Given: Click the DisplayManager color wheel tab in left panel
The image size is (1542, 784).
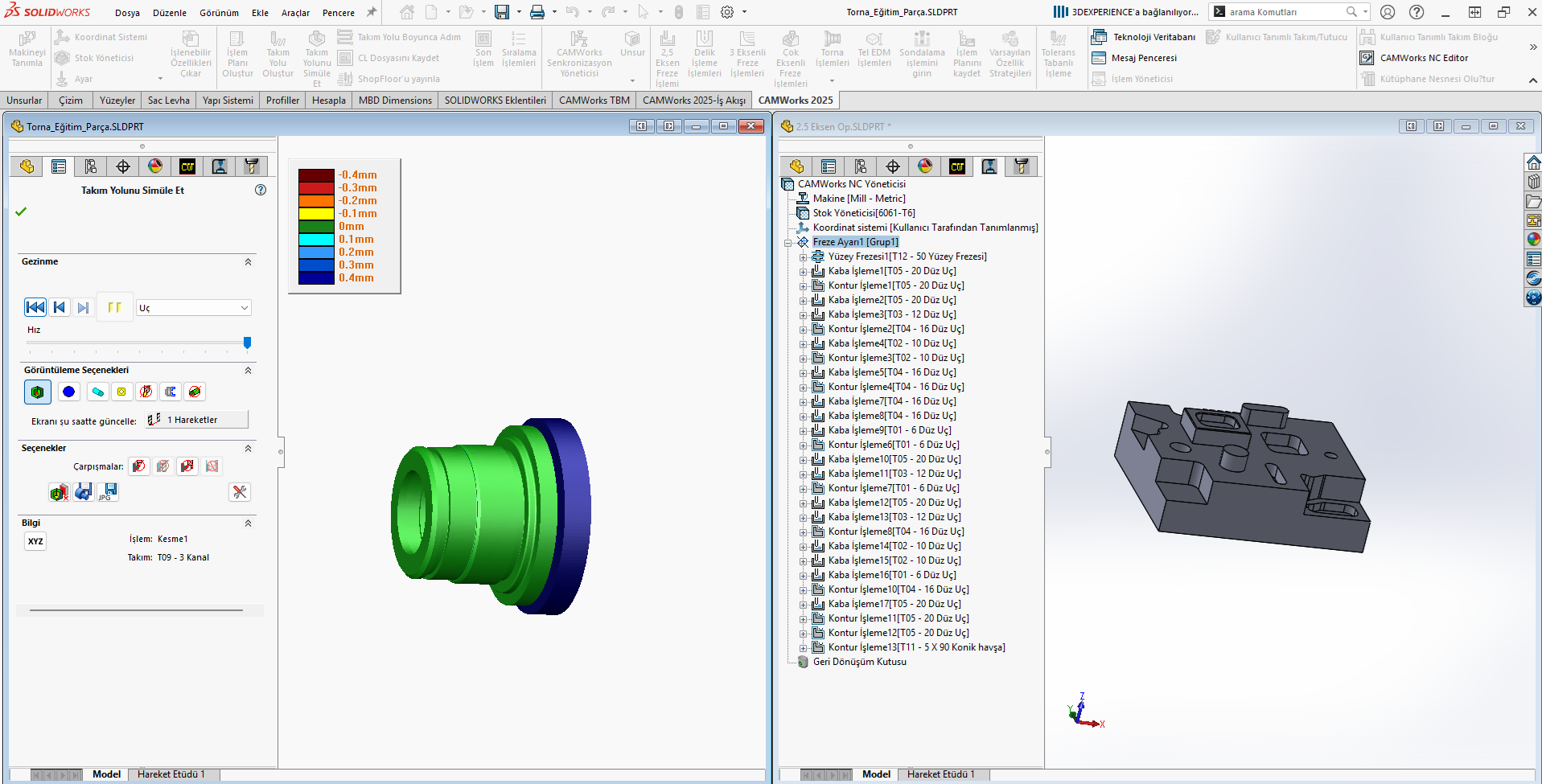Looking at the screenshot, I should click(155, 166).
